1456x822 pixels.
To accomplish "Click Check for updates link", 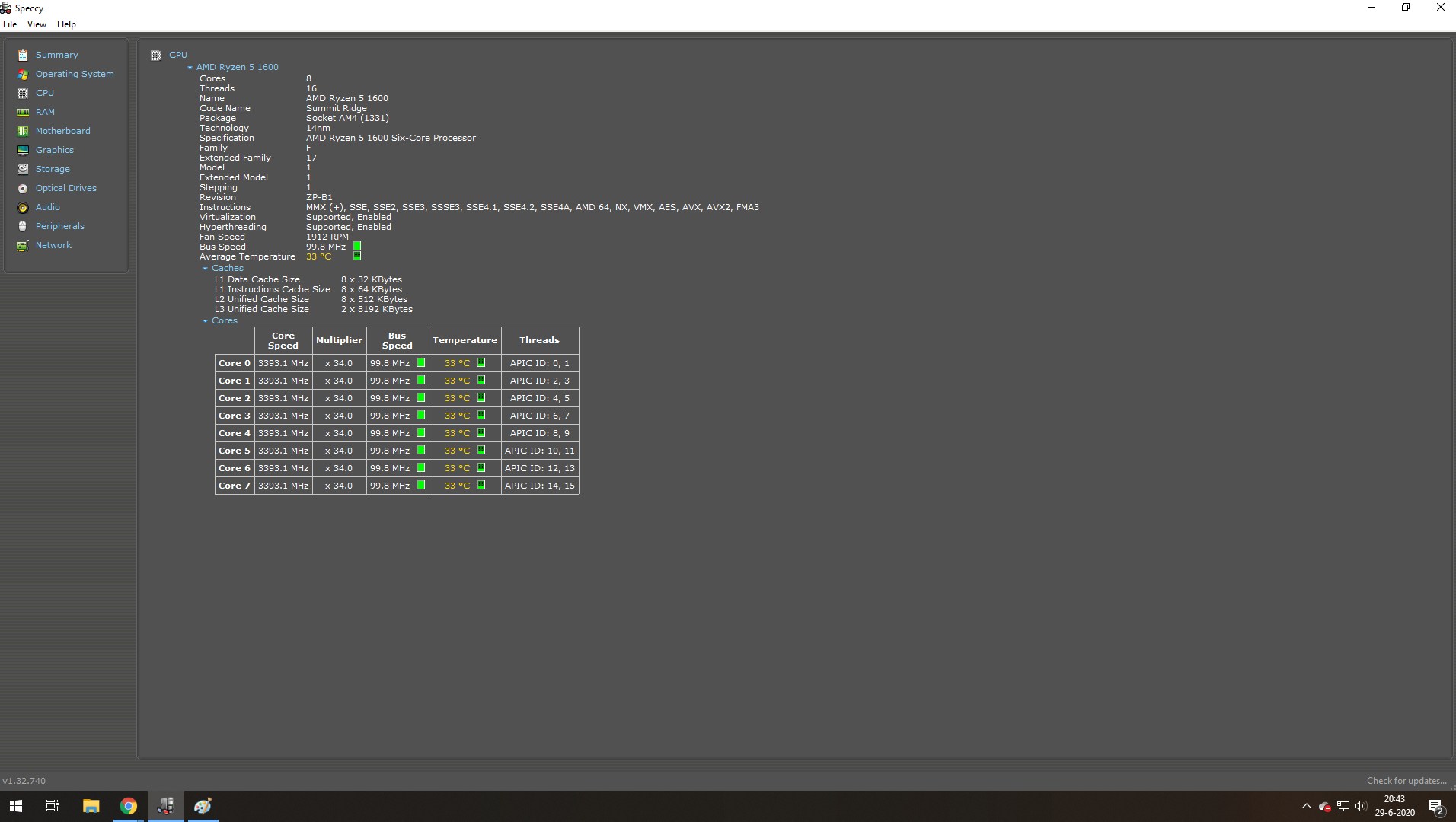I will tap(1407, 781).
